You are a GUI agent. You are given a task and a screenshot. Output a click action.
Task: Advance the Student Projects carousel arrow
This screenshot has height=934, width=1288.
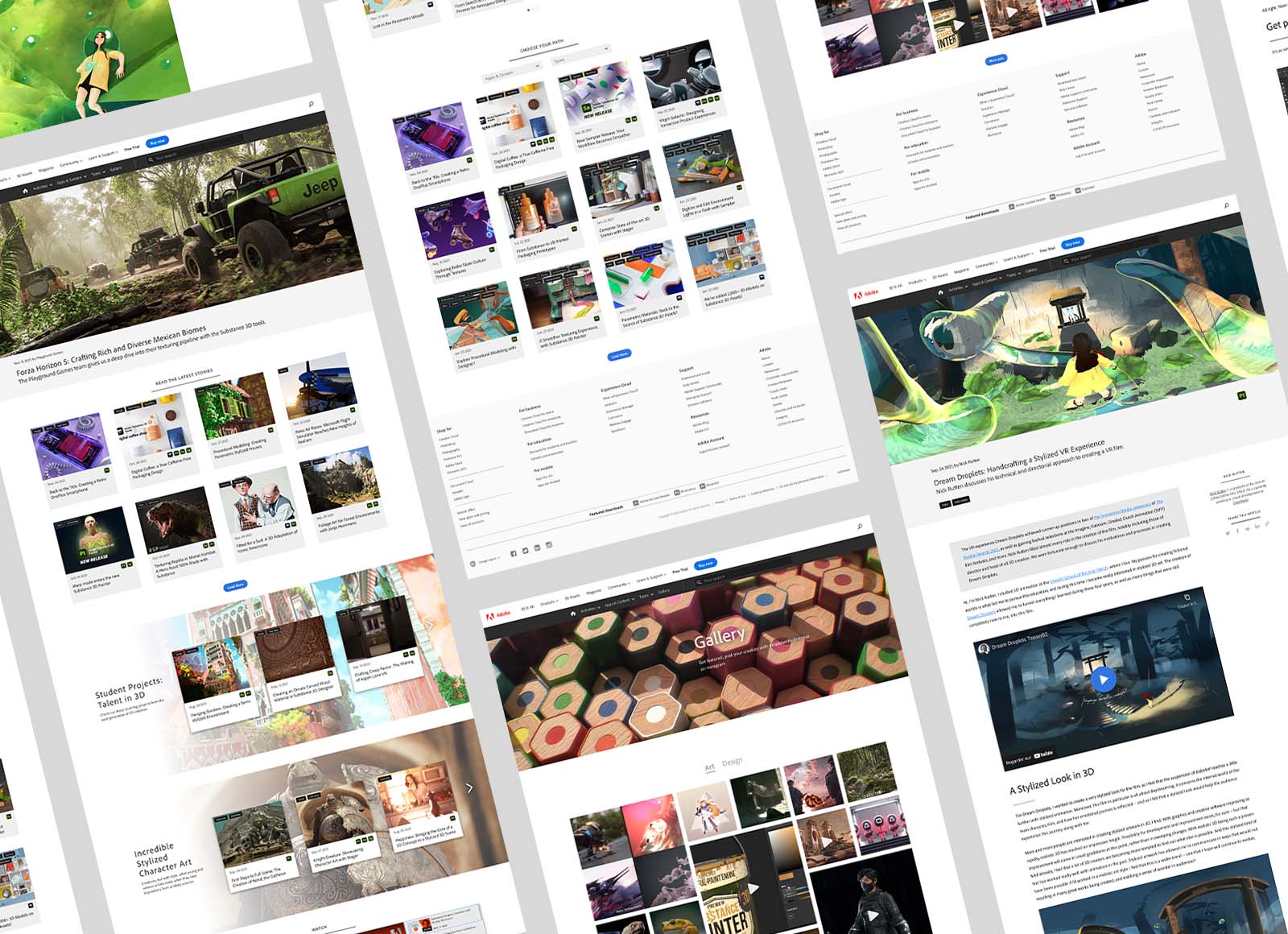(x=429, y=625)
